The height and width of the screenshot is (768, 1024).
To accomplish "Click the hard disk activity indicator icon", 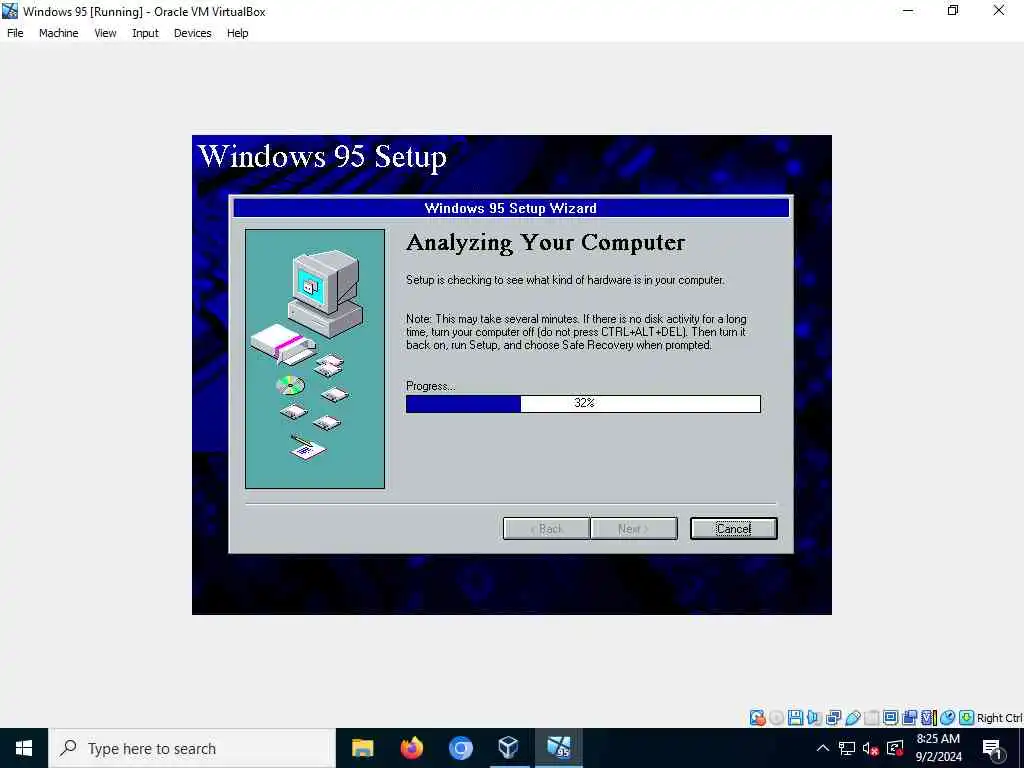I will click(x=758, y=718).
